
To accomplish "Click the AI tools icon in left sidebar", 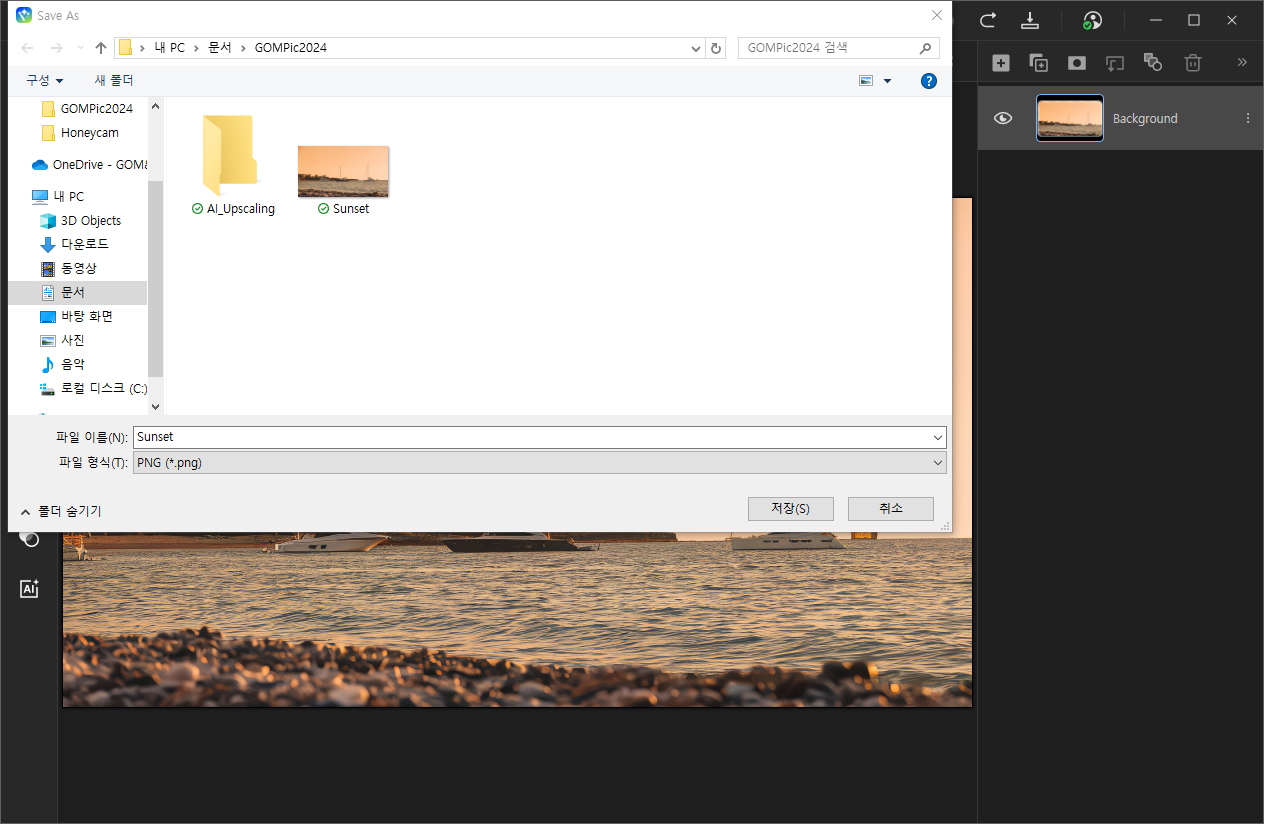I will (x=29, y=589).
